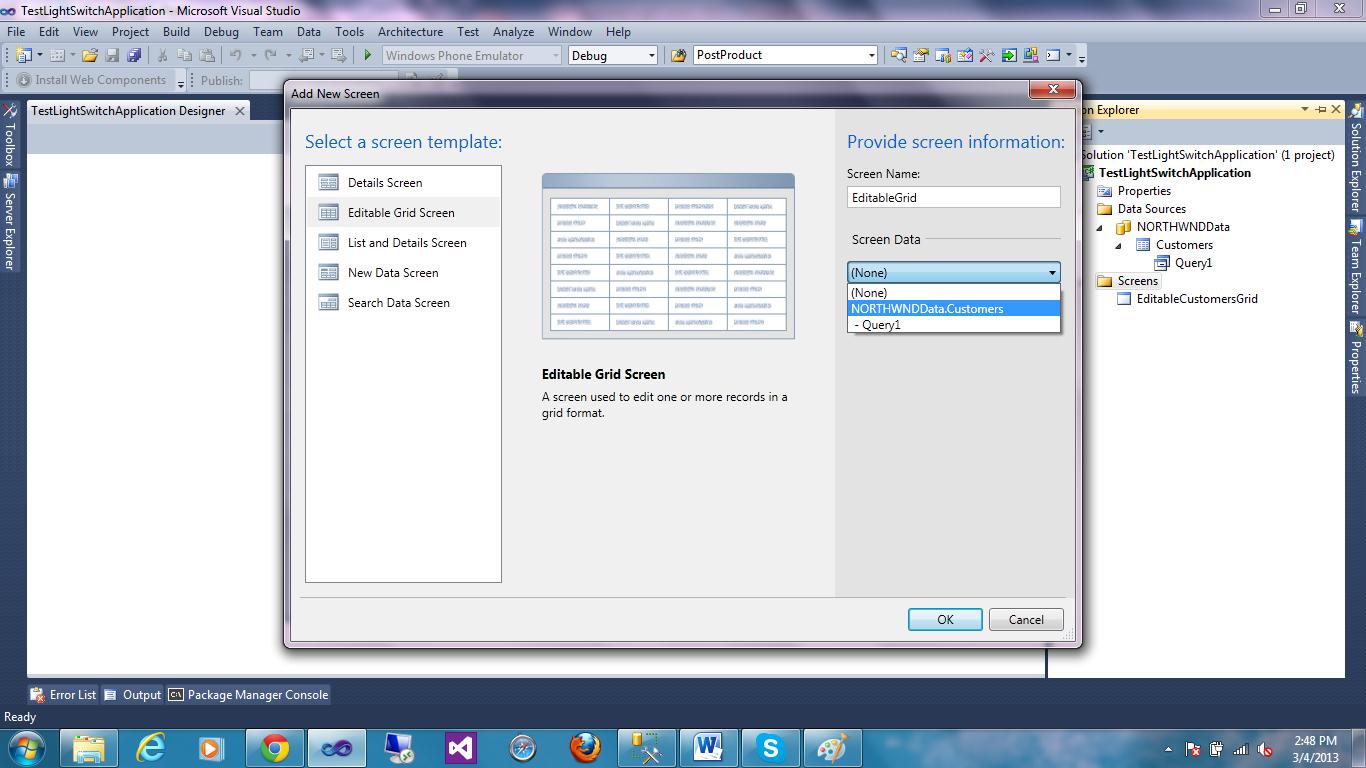Image resolution: width=1366 pixels, height=768 pixels.
Task: Open the Server Explorer side panel
Action: (9, 223)
